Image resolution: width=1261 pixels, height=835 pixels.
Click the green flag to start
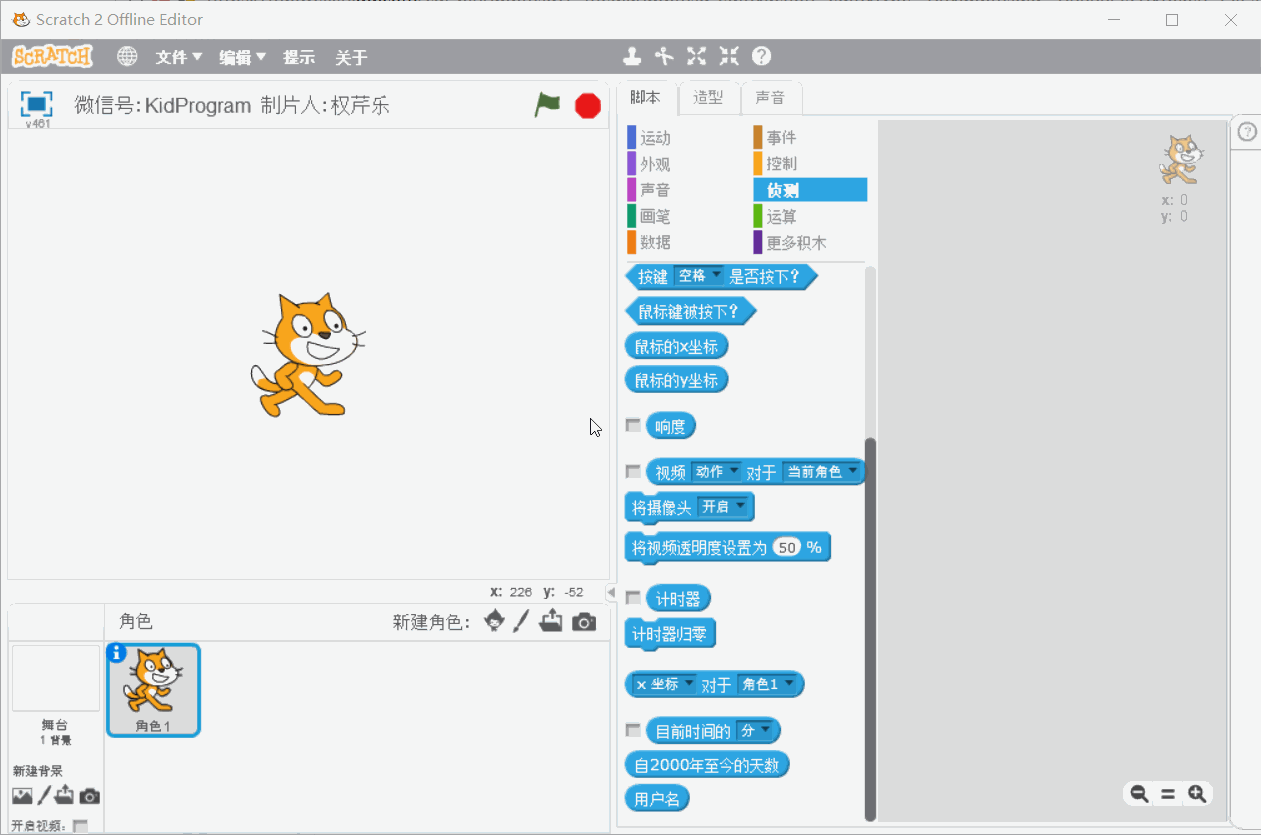coord(547,104)
